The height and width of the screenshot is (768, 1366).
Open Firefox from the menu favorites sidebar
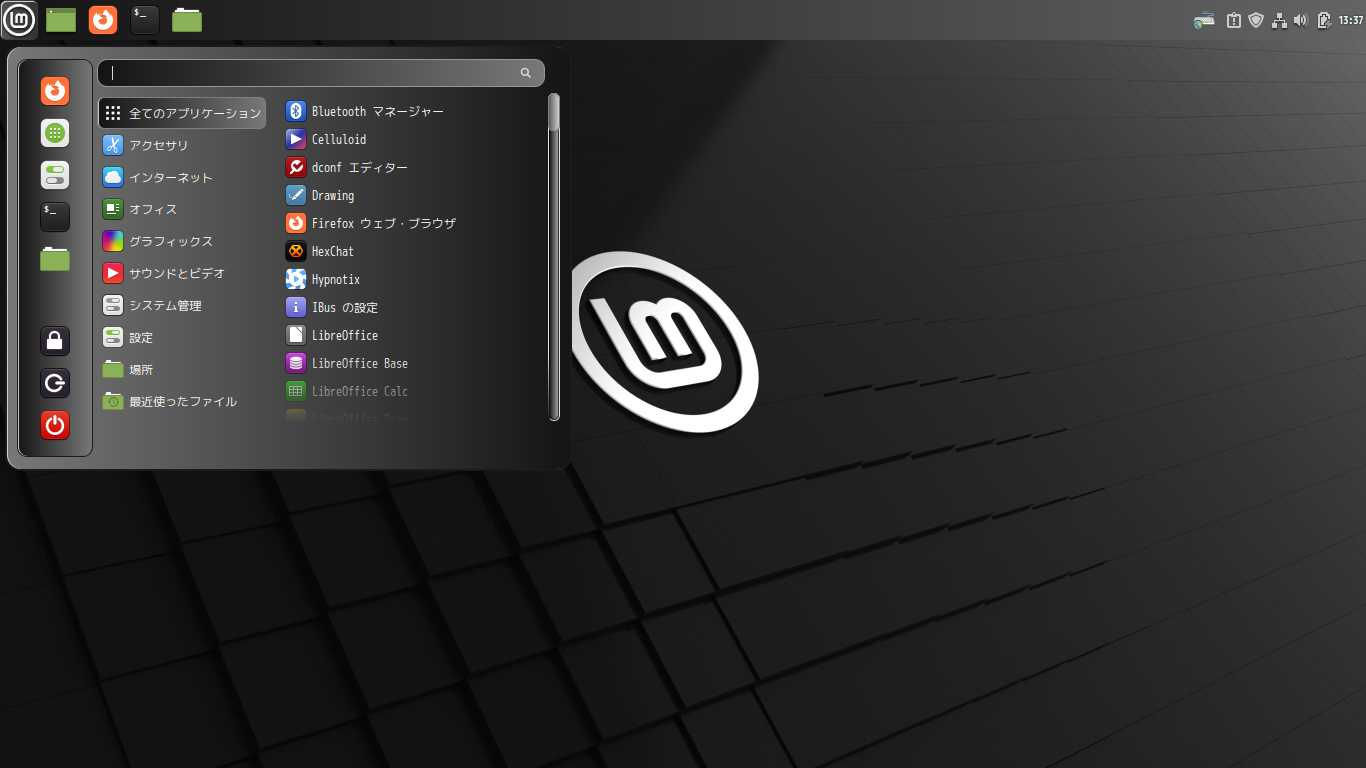pos(55,91)
